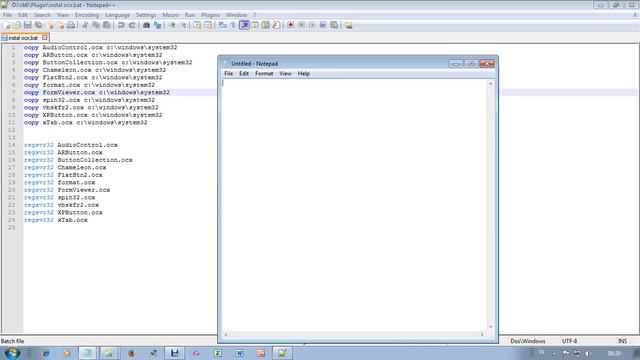Image resolution: width=640 pixels, height=360 pixels.
Task: Click the Zoom Out toolbar icon
Action: 183,25
